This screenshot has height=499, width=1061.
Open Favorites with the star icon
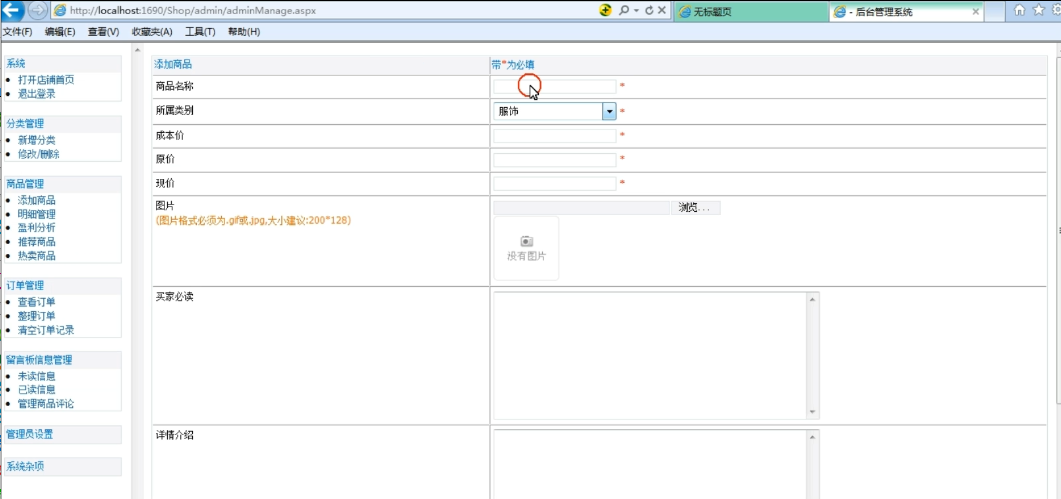[1039, 10]
